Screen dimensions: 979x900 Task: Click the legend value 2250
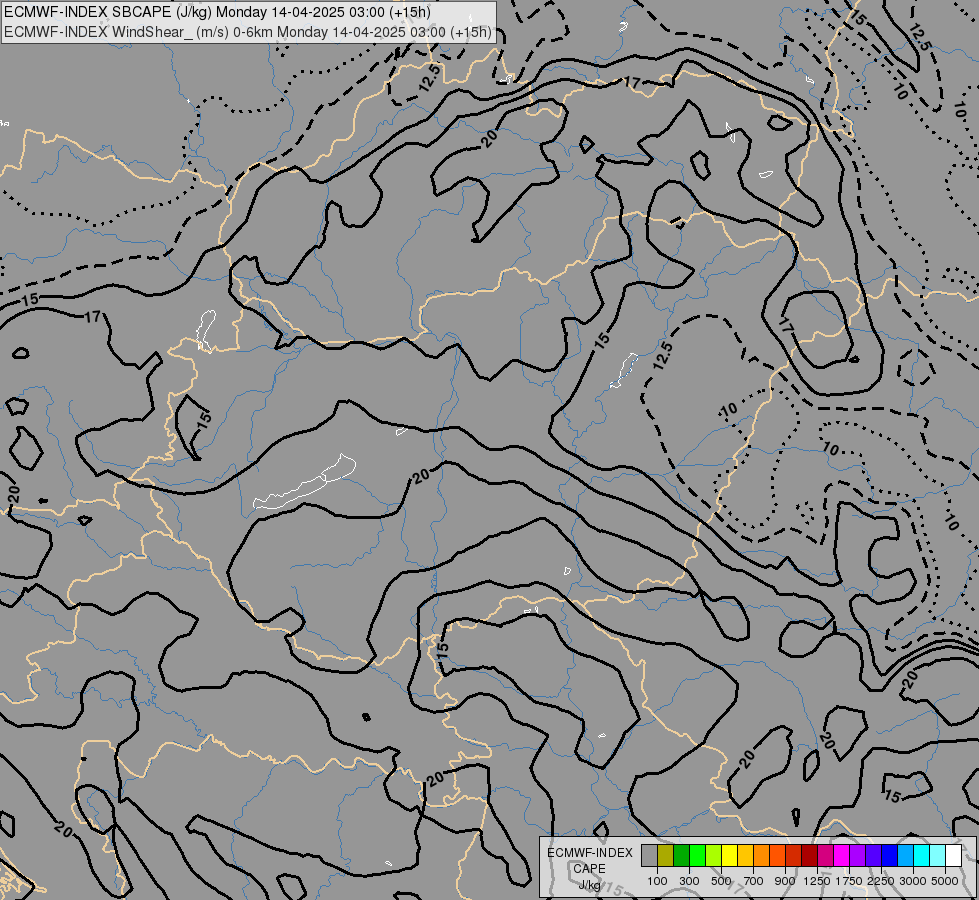pos(881,881)
